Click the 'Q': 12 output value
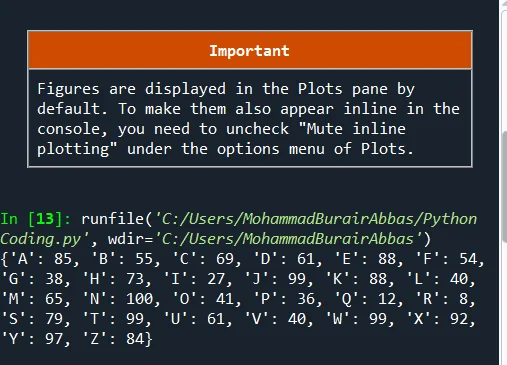This screenshot has width=507, height=365. coord(365,299)
